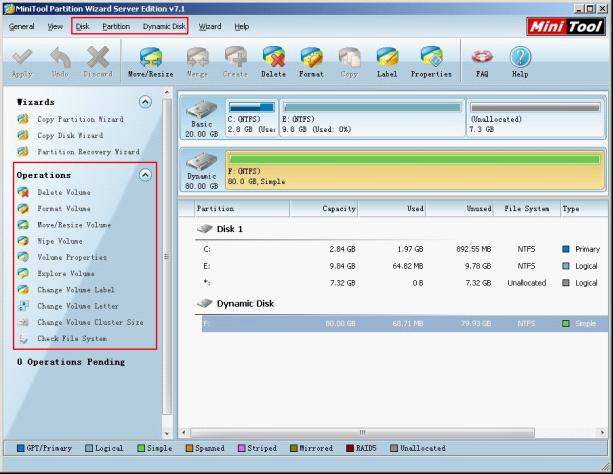
Task: Click Format Volume operation
Action: [x=64, y=209]
